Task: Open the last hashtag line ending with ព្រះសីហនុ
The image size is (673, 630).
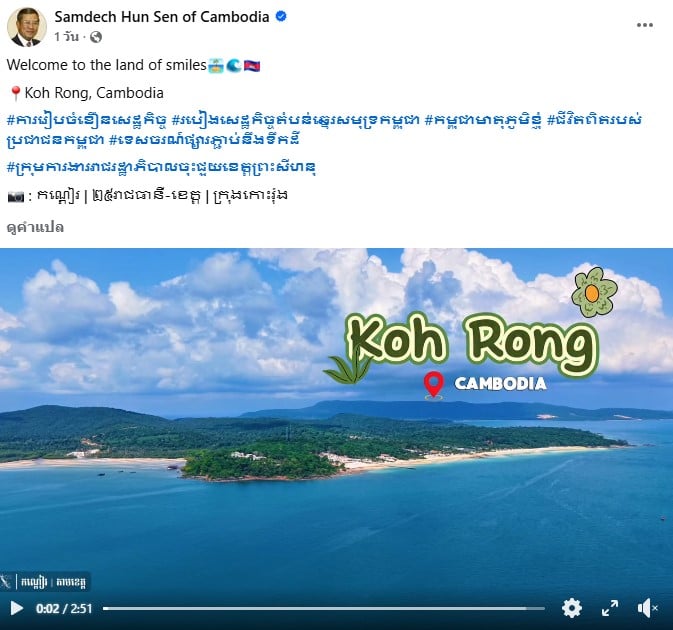Action: pyautogui.click(x=162, y=167)
